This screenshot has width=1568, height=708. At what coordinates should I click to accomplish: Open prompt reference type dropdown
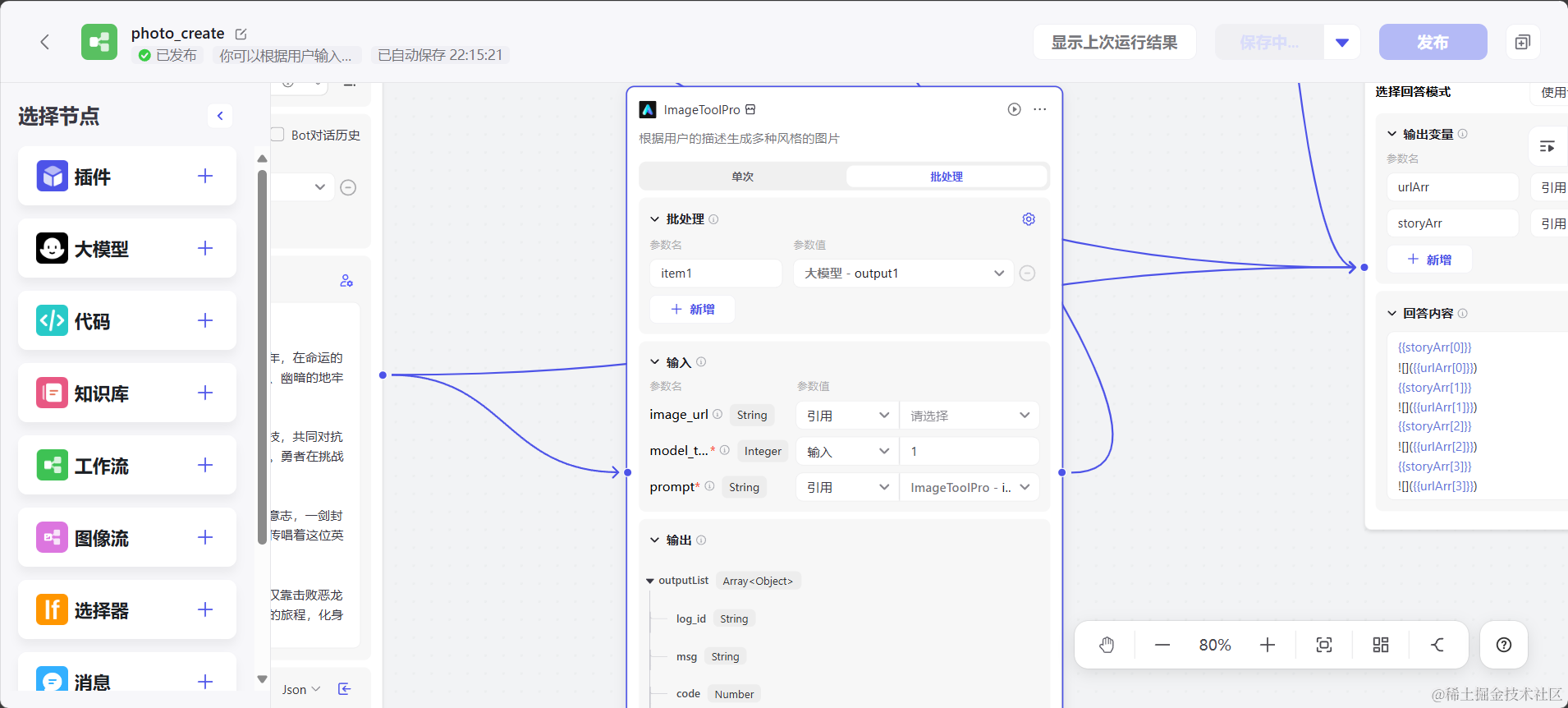click(x=847, y=487)
